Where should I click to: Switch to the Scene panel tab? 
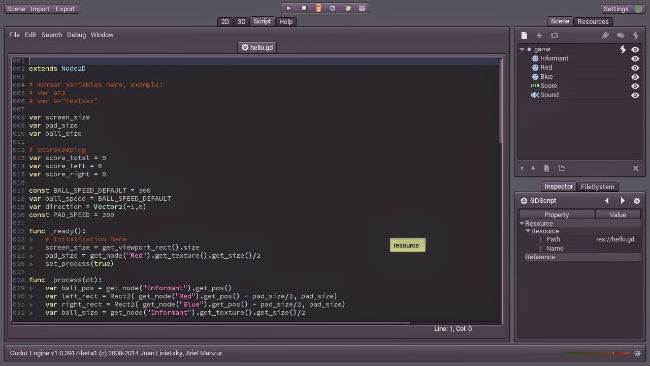560,21
